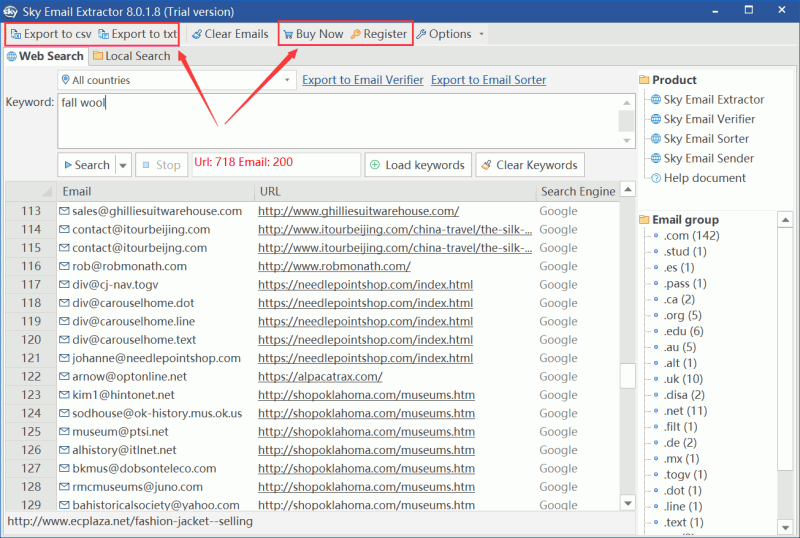800x538 pixels.
Task: Open Sky Email Sender from Product list
Action: 708,158
